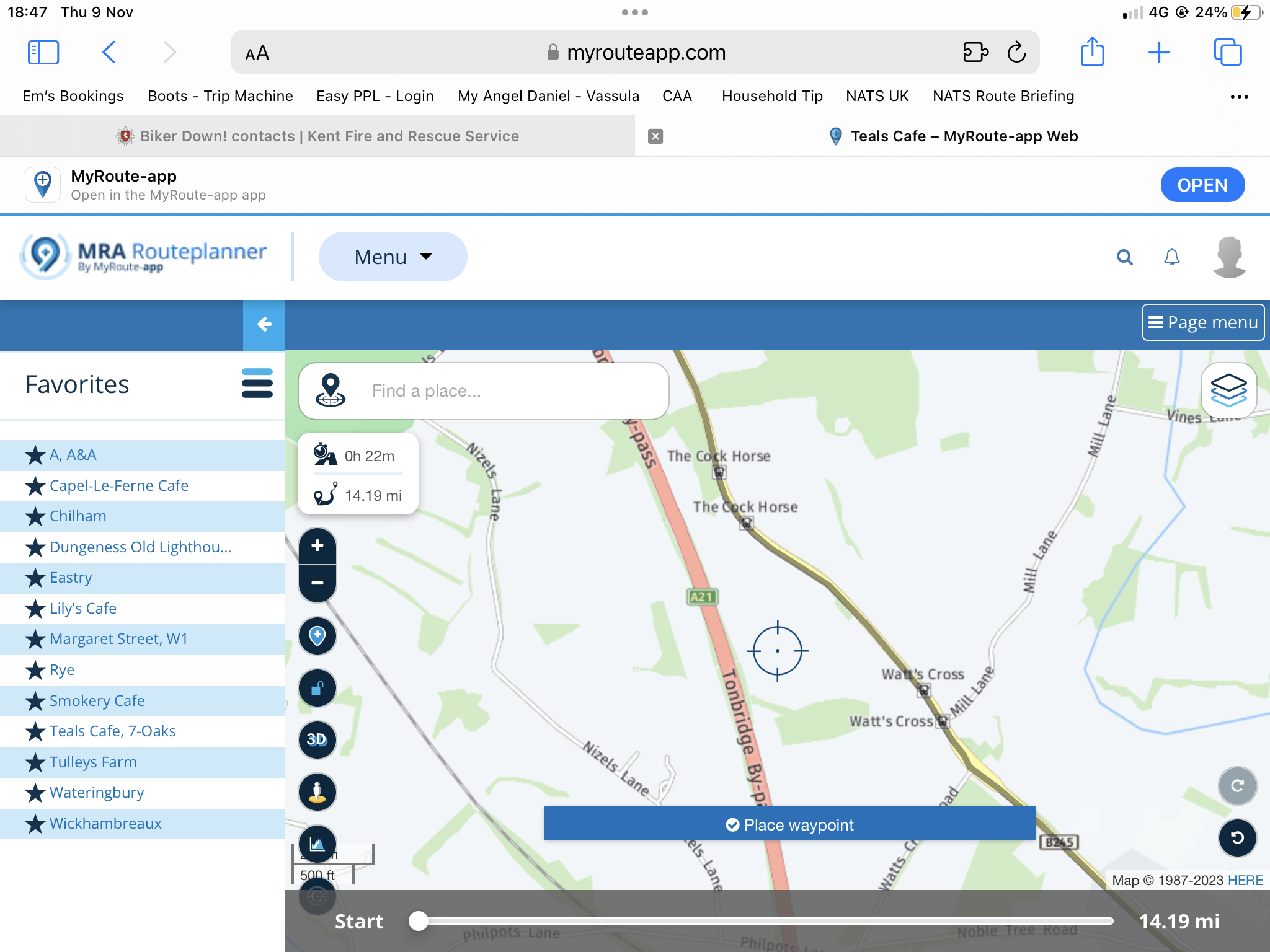This screenshot has width=1270, height=952.
Task: Select favorite Teals Cafe, 7-Oaks
Action: (143, 731)
